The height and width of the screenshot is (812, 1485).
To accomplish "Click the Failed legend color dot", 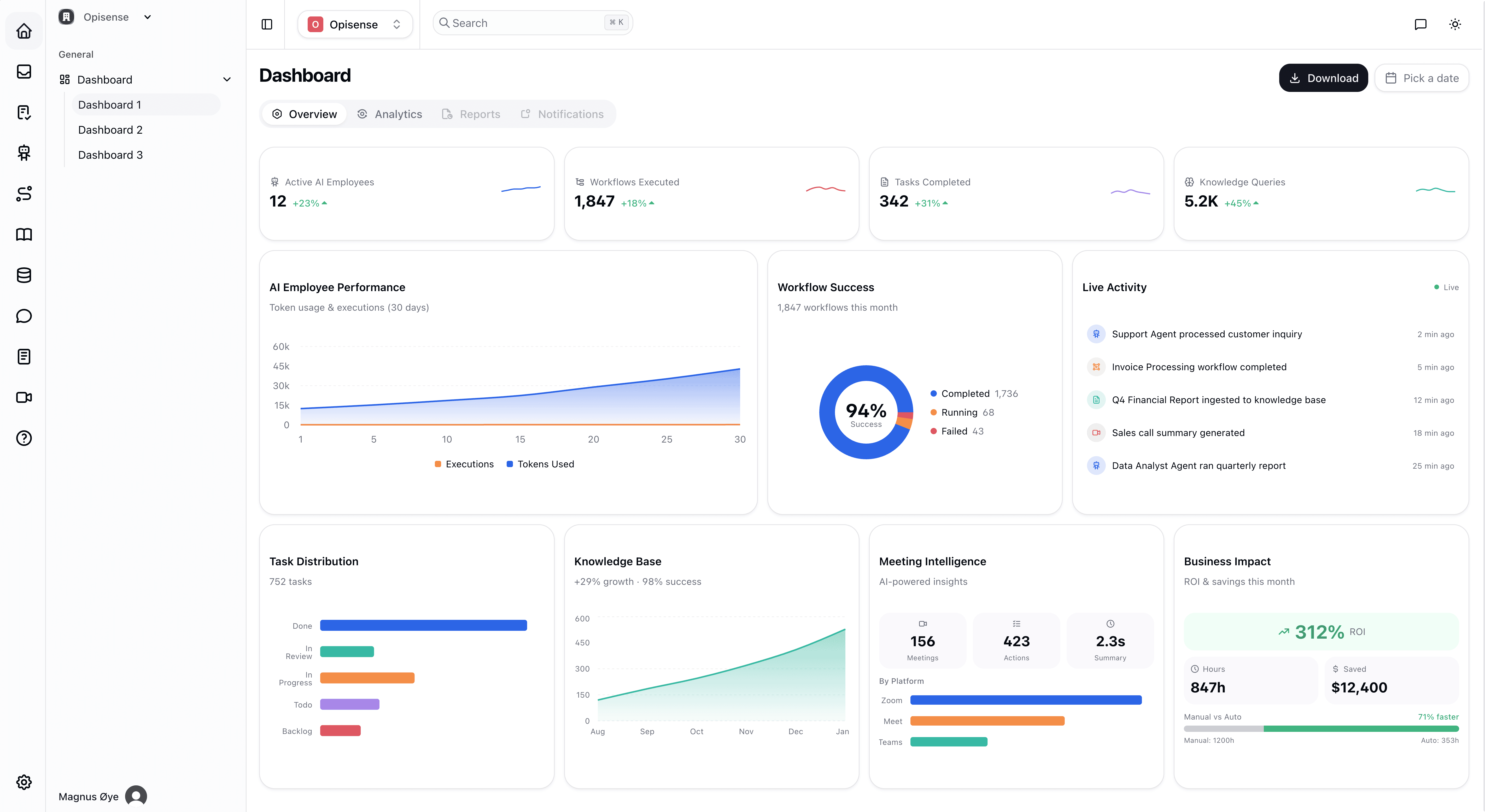I will tap(933, 431).
